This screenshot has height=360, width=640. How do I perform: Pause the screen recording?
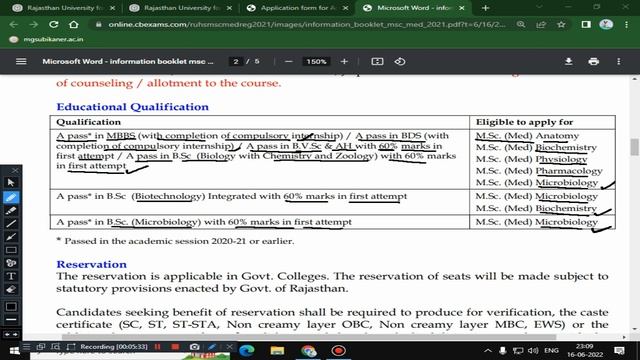click(158, 347)
